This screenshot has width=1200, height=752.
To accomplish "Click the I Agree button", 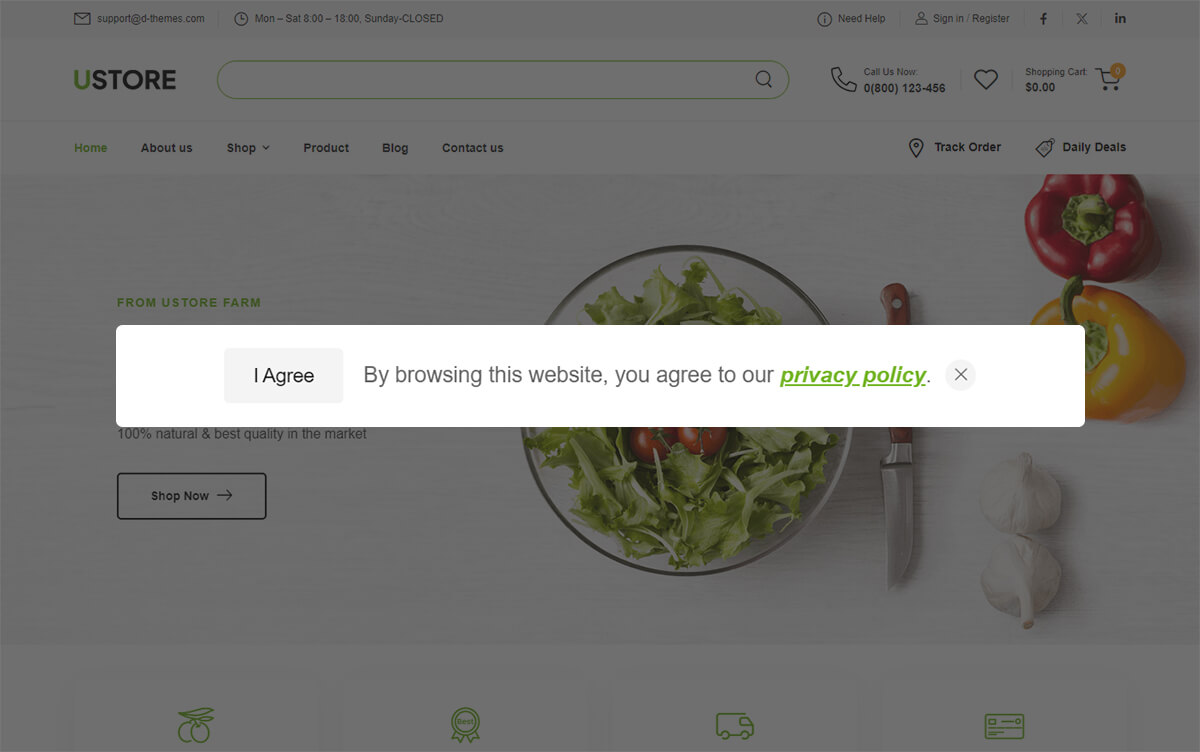I will [284, 376].
